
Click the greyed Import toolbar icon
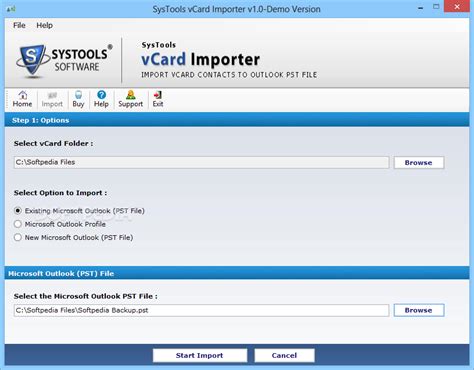click(52, 99)
